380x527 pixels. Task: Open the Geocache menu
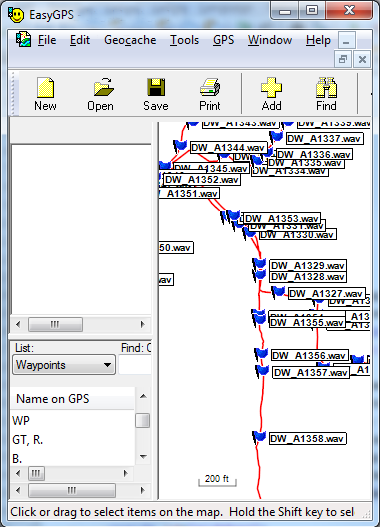(130, 40)
